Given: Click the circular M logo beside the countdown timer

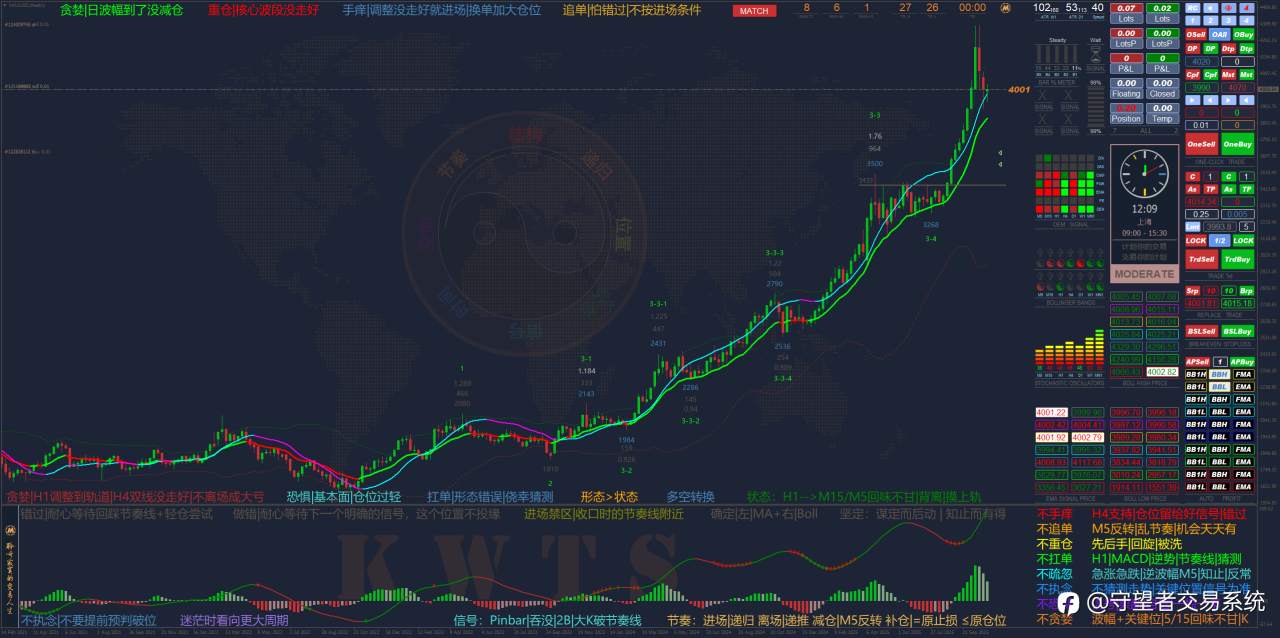Looking at the screenshot, I should coord(1005,8).
